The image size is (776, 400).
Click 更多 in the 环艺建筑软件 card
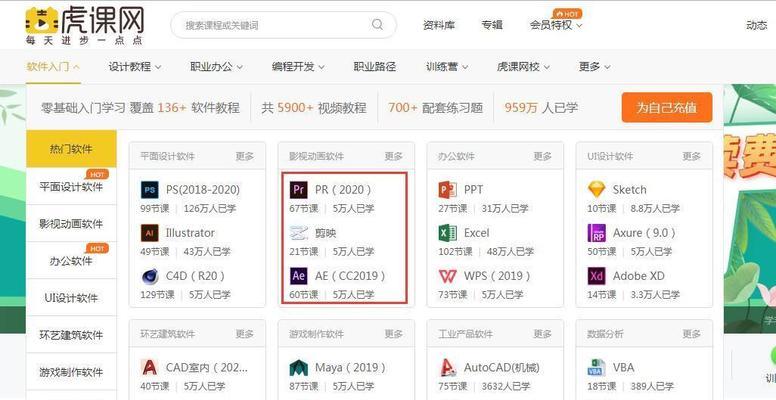tap(244, 334)
